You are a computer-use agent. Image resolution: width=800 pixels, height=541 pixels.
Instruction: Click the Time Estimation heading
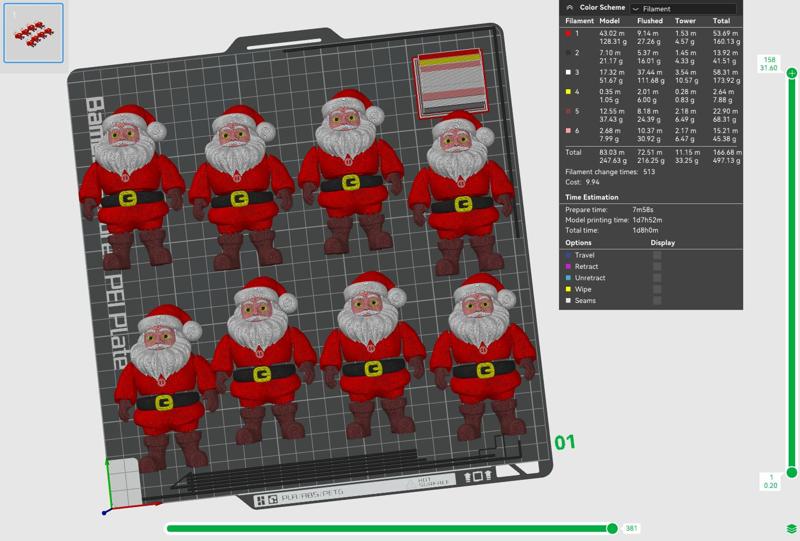point(592,197)
